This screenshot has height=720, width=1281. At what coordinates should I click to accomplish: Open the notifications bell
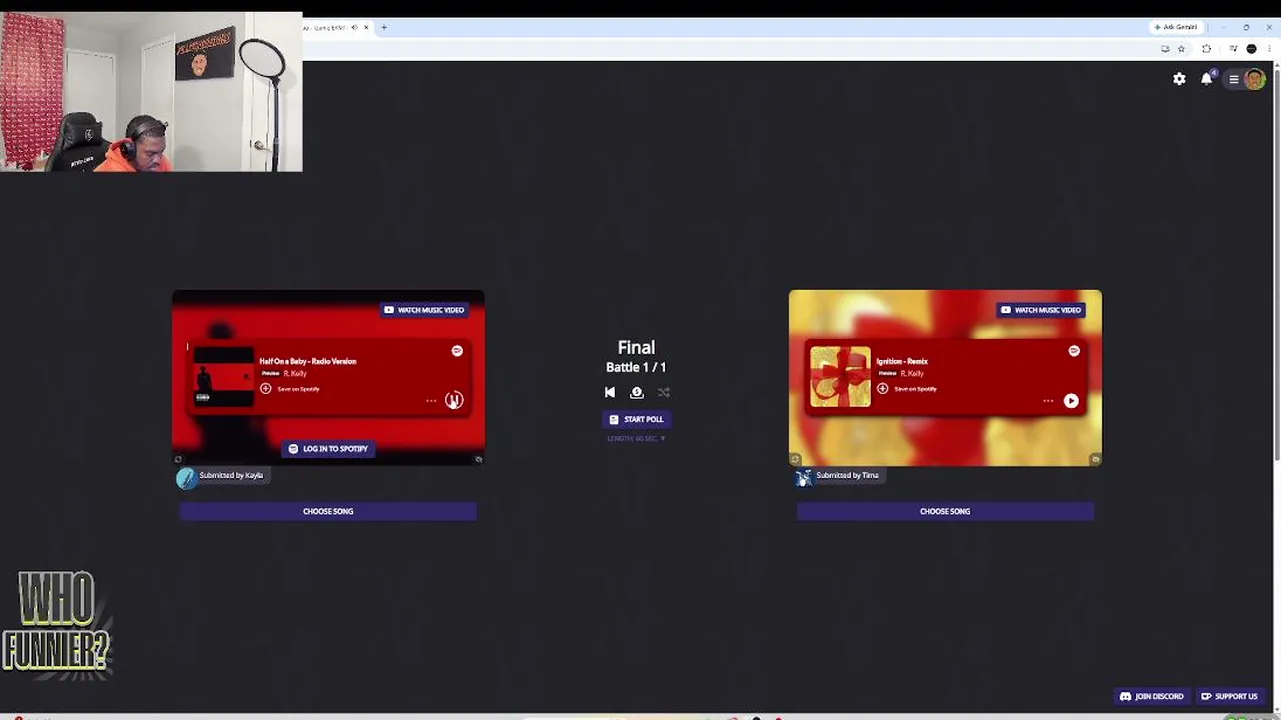pyautogui.click(x=1207, y=79)
